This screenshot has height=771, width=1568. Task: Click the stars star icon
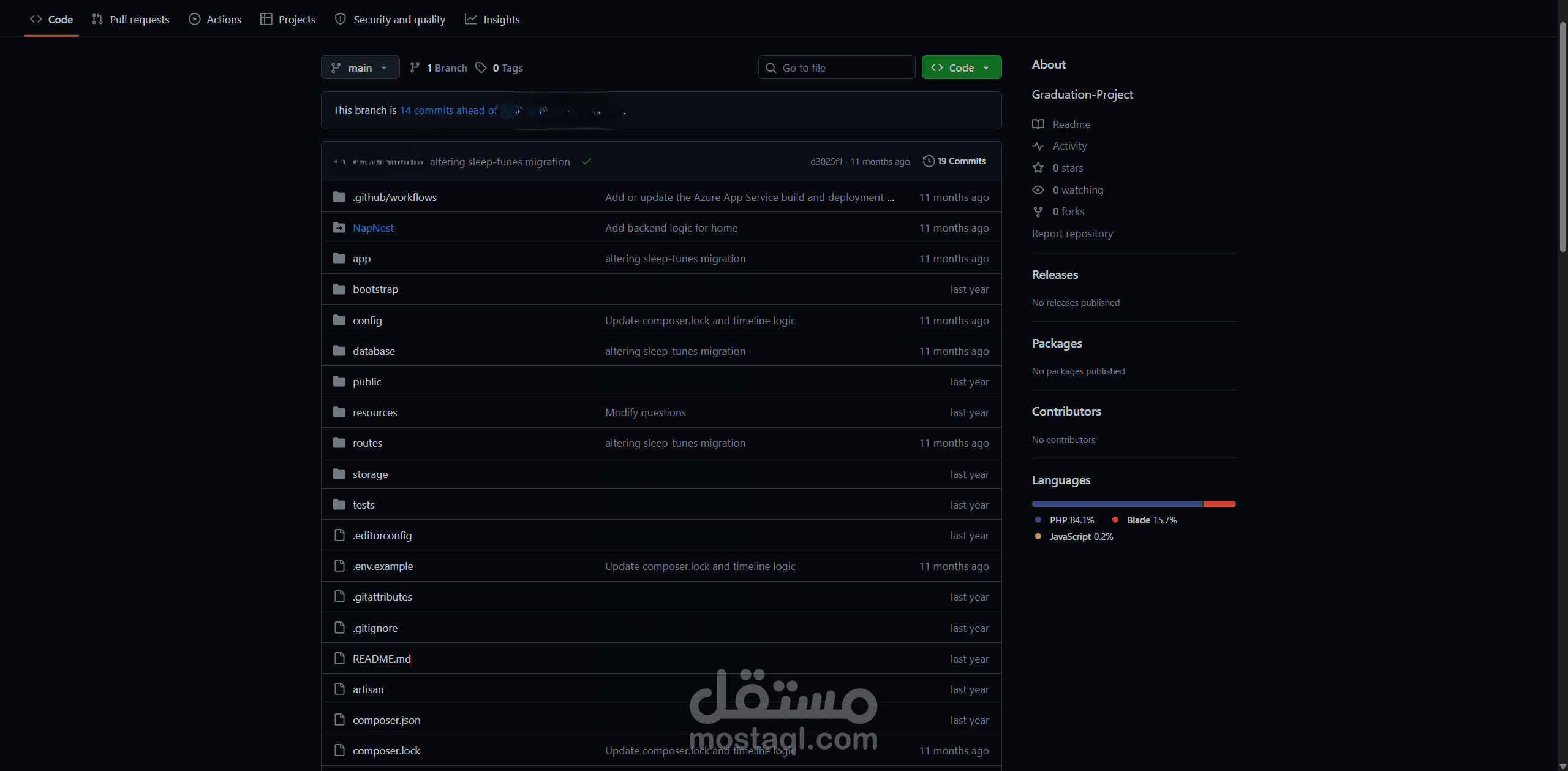pyautogui.click(x=1038, y=167)
